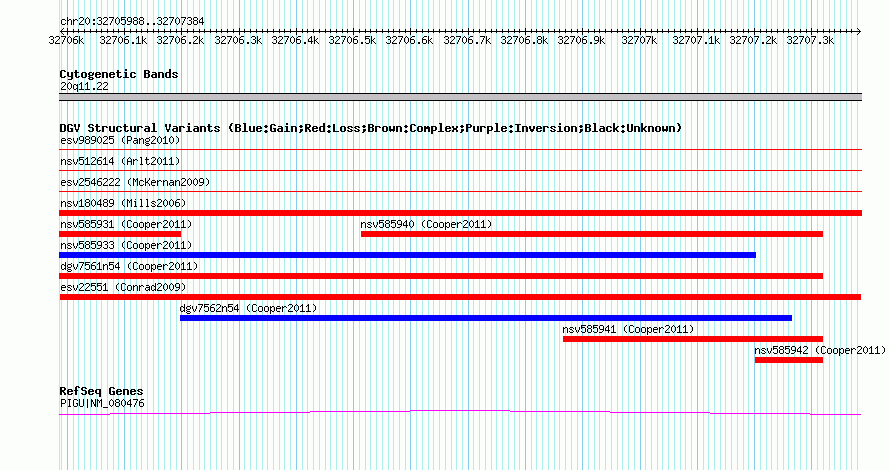This screenshot has height=470, width=890.
Task: Click the red nsv585940 loss bar
Action: [591, 234]
